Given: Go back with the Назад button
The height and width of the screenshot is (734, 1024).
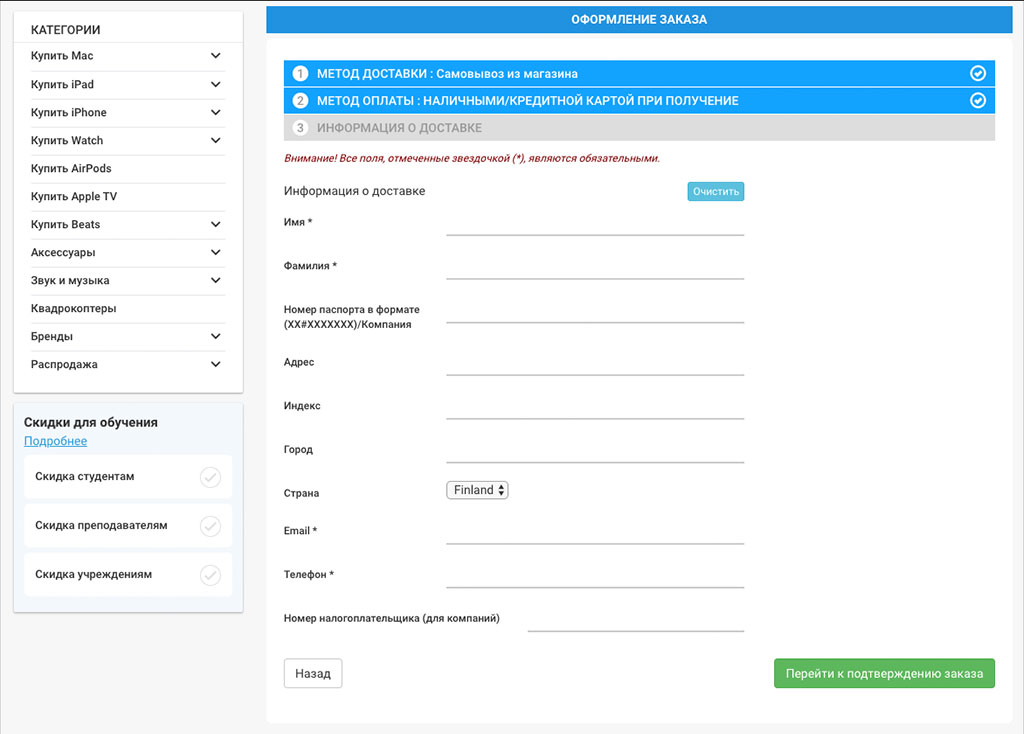Looking at the screenshot, I should [x=313, y=674].
